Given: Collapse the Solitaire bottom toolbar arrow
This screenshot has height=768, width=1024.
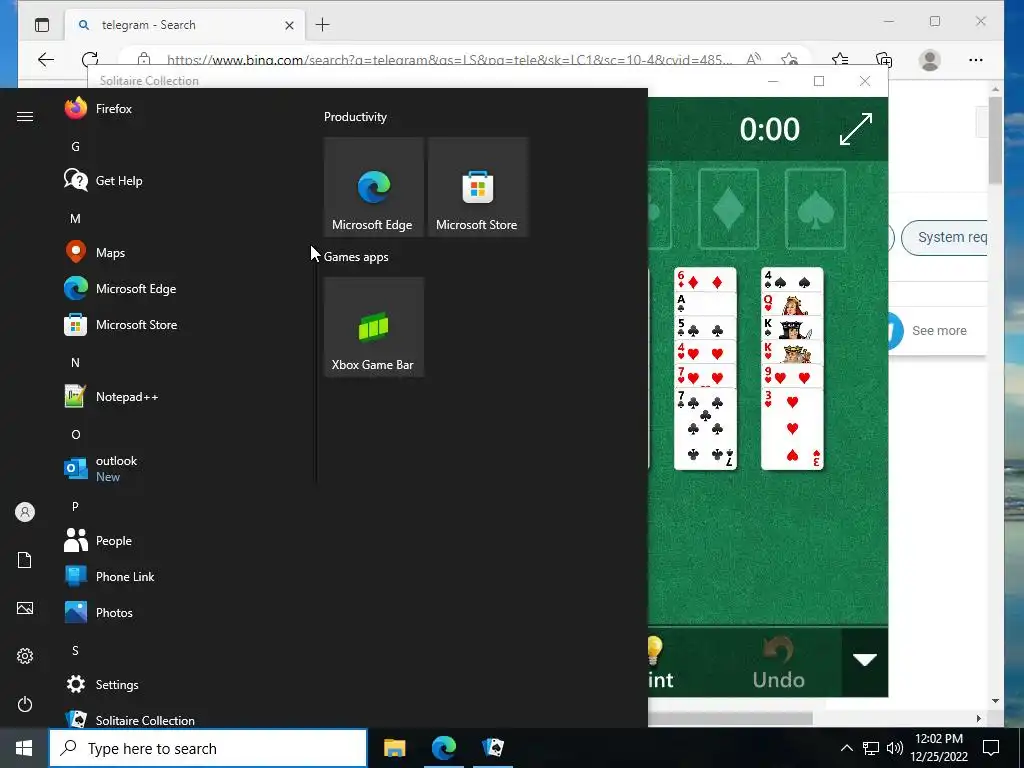Looking at the screenshot, I should [x=865, y=661].
